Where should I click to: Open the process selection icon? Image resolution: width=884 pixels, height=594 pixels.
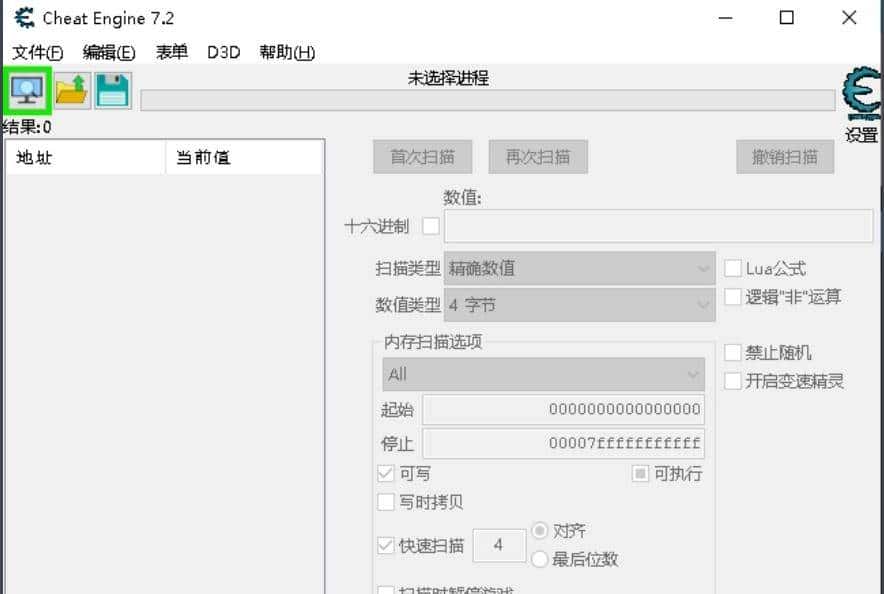[26, 90]
